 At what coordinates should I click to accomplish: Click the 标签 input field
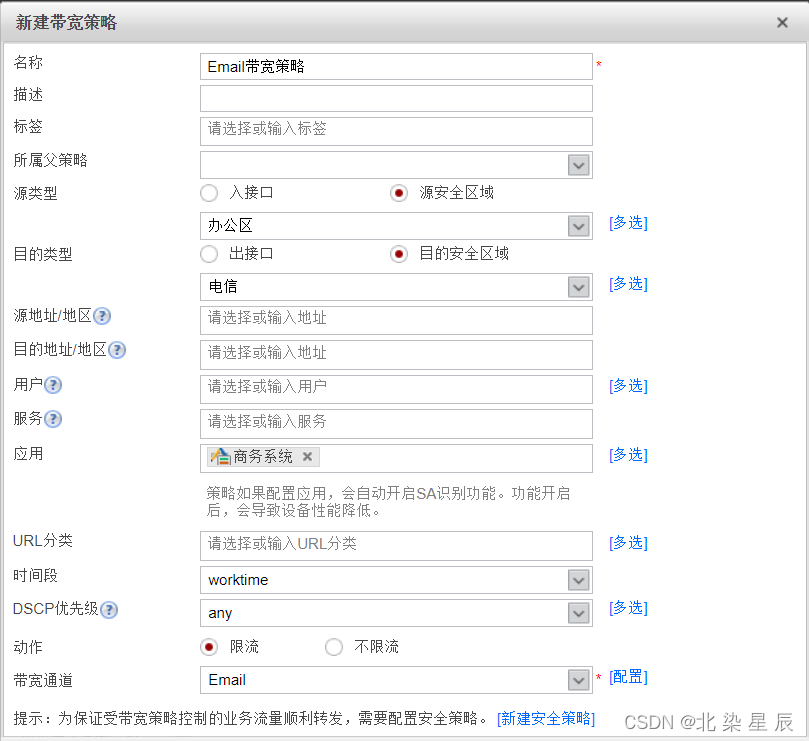tap(396, 132)
